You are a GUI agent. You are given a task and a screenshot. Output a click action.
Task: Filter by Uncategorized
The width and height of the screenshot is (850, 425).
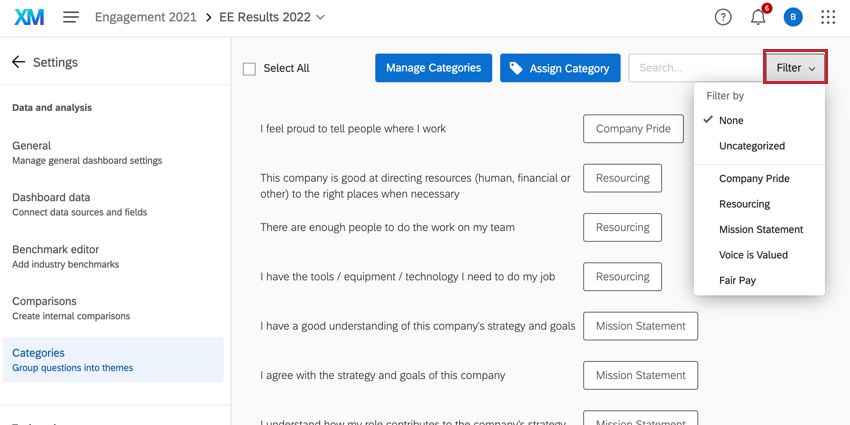click(x=751, y=146)
